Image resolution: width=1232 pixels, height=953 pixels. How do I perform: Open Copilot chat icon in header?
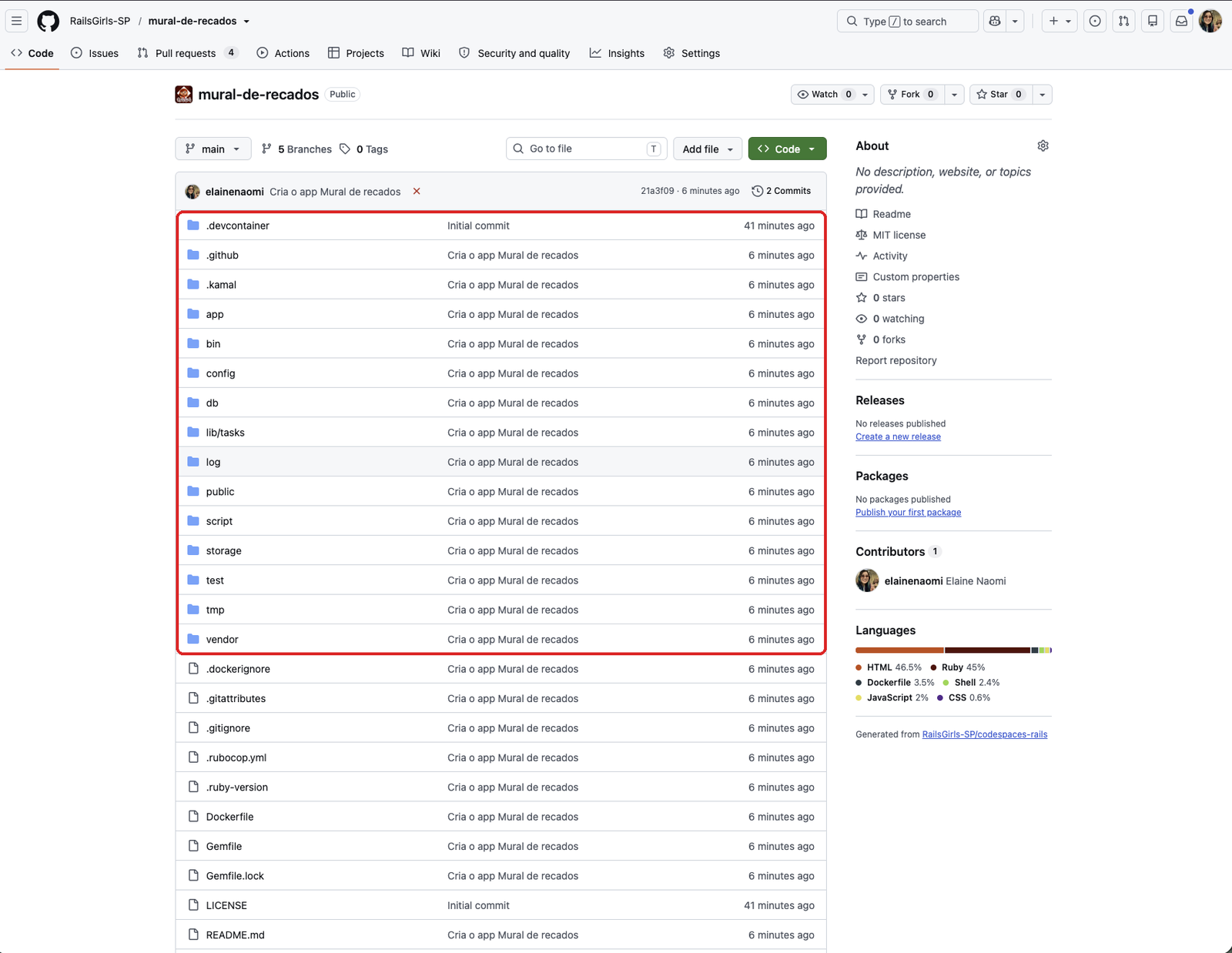(x=995, y=21)
